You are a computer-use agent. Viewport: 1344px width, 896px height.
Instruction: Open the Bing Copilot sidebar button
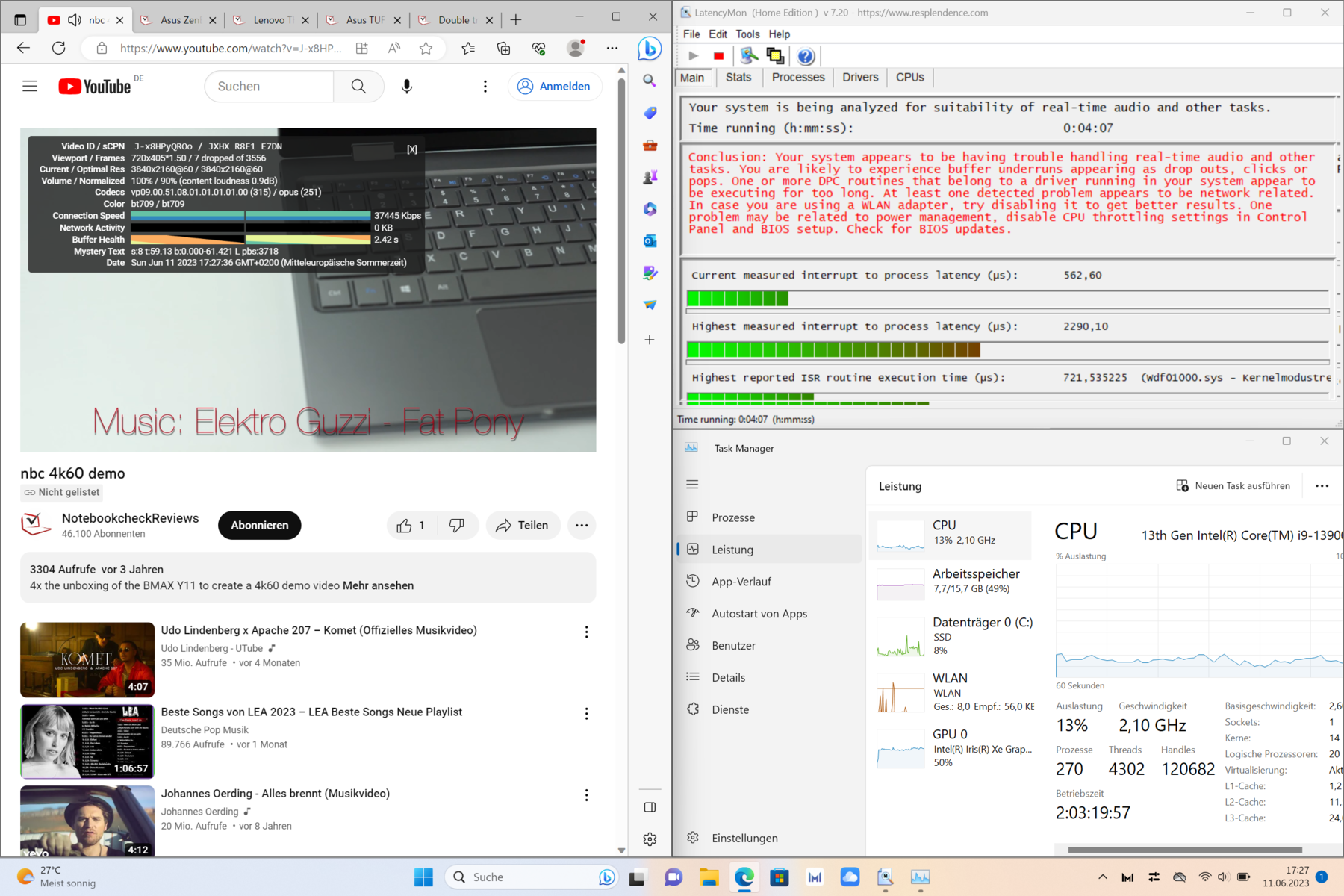click(x=650, y=49)
